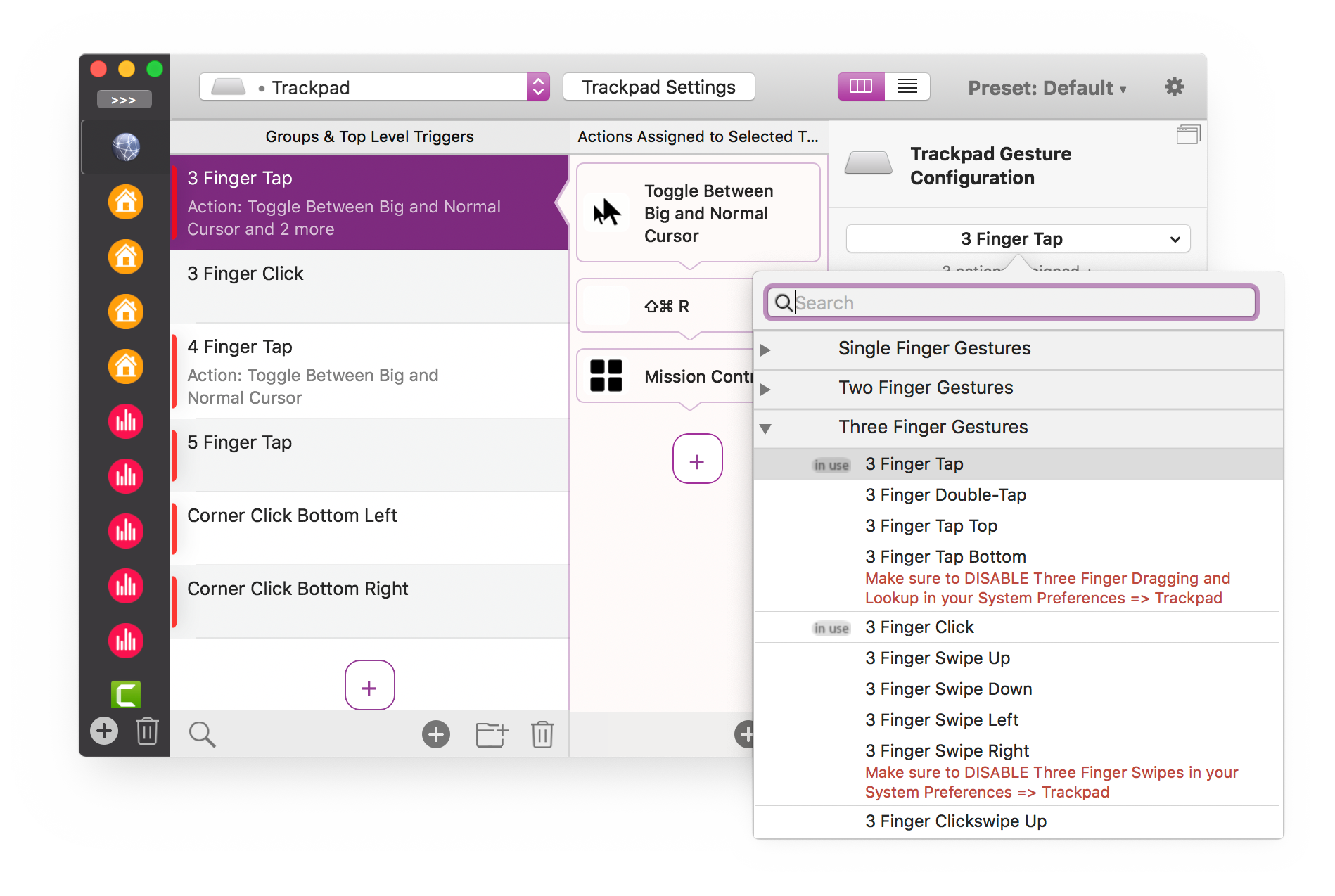Click the trash icon below the triggers list
This screenshot has height=896, width=1335.
coord(542,734)
